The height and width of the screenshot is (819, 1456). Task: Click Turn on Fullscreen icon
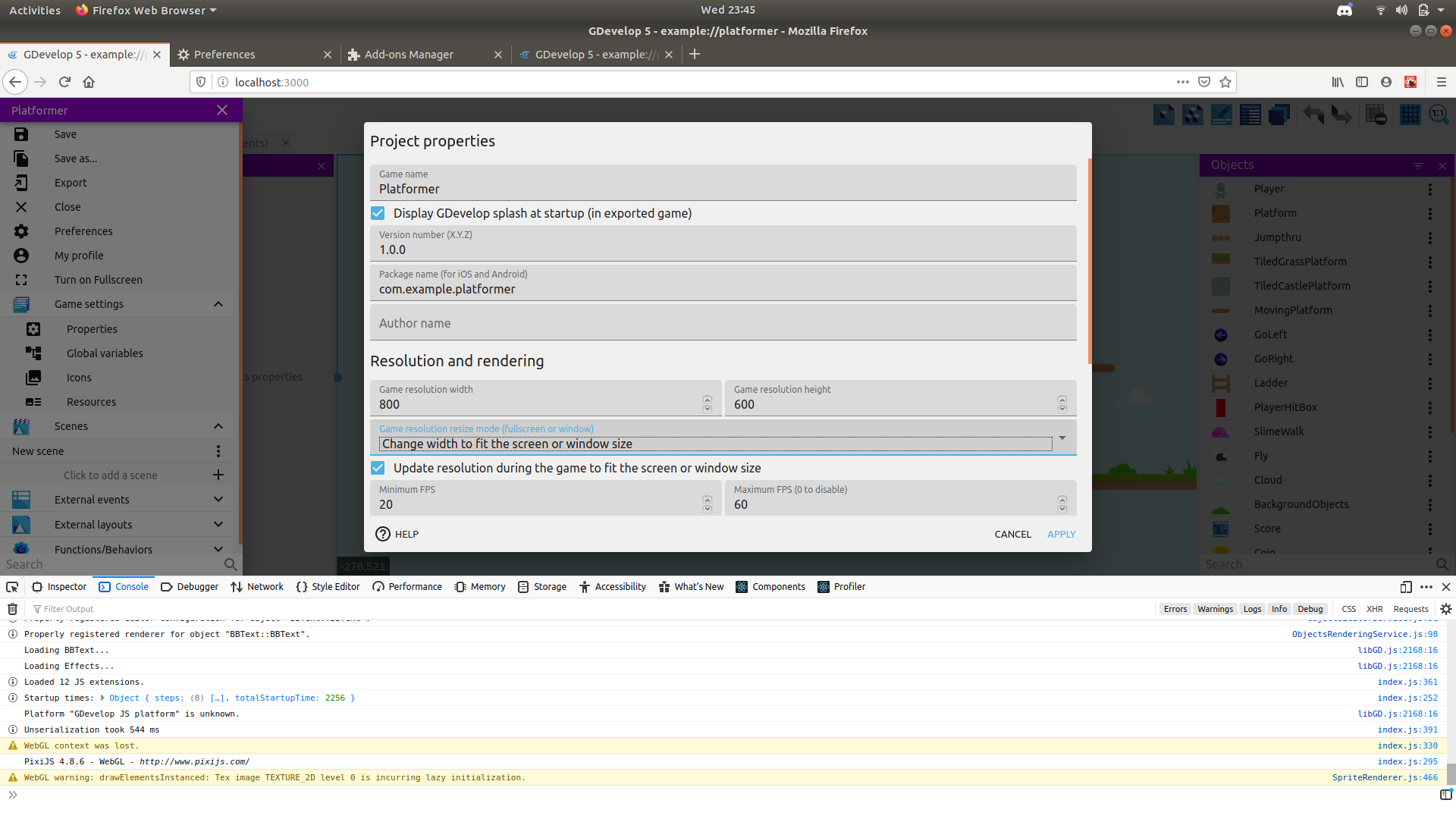tap(21, 280)
